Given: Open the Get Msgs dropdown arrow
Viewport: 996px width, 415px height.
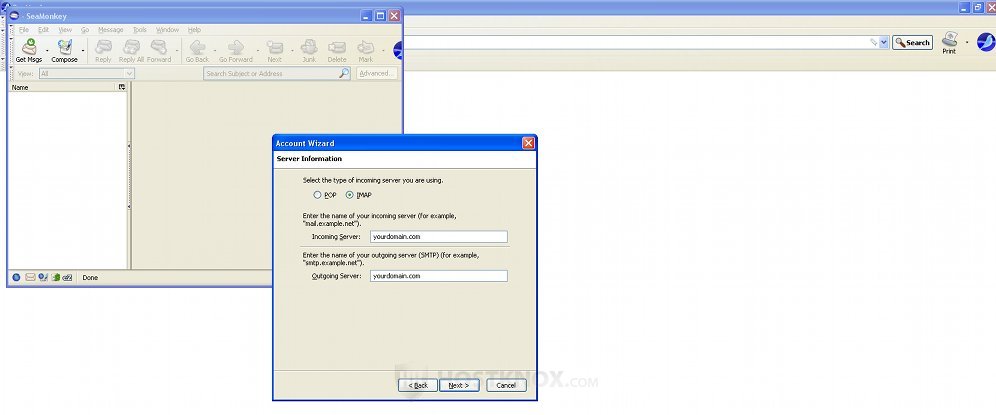Looking at the screenshot, I should click(x=47, y=50).
